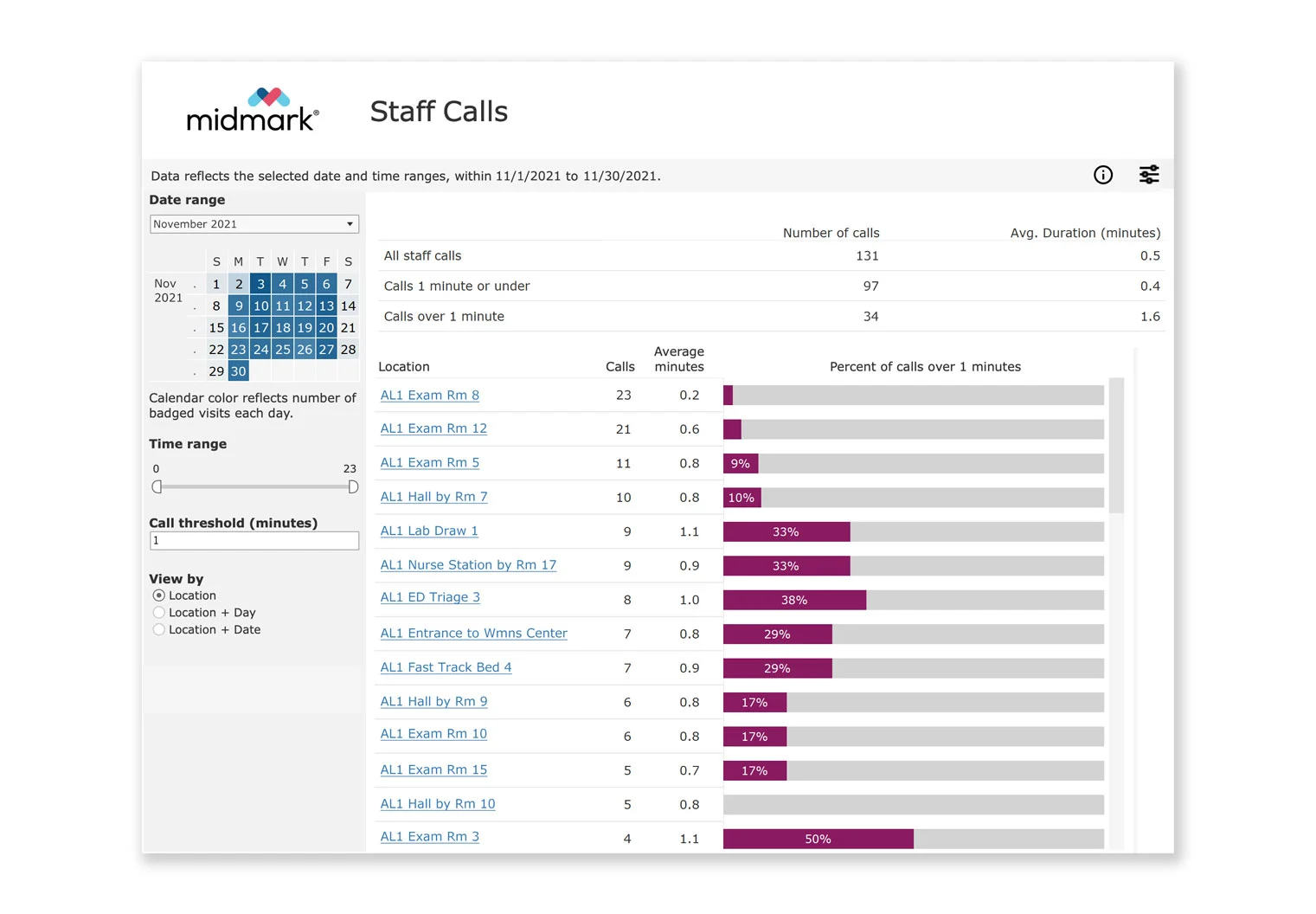Enable the Location + Day view
1316x914 pixels.
coord(159,612)
